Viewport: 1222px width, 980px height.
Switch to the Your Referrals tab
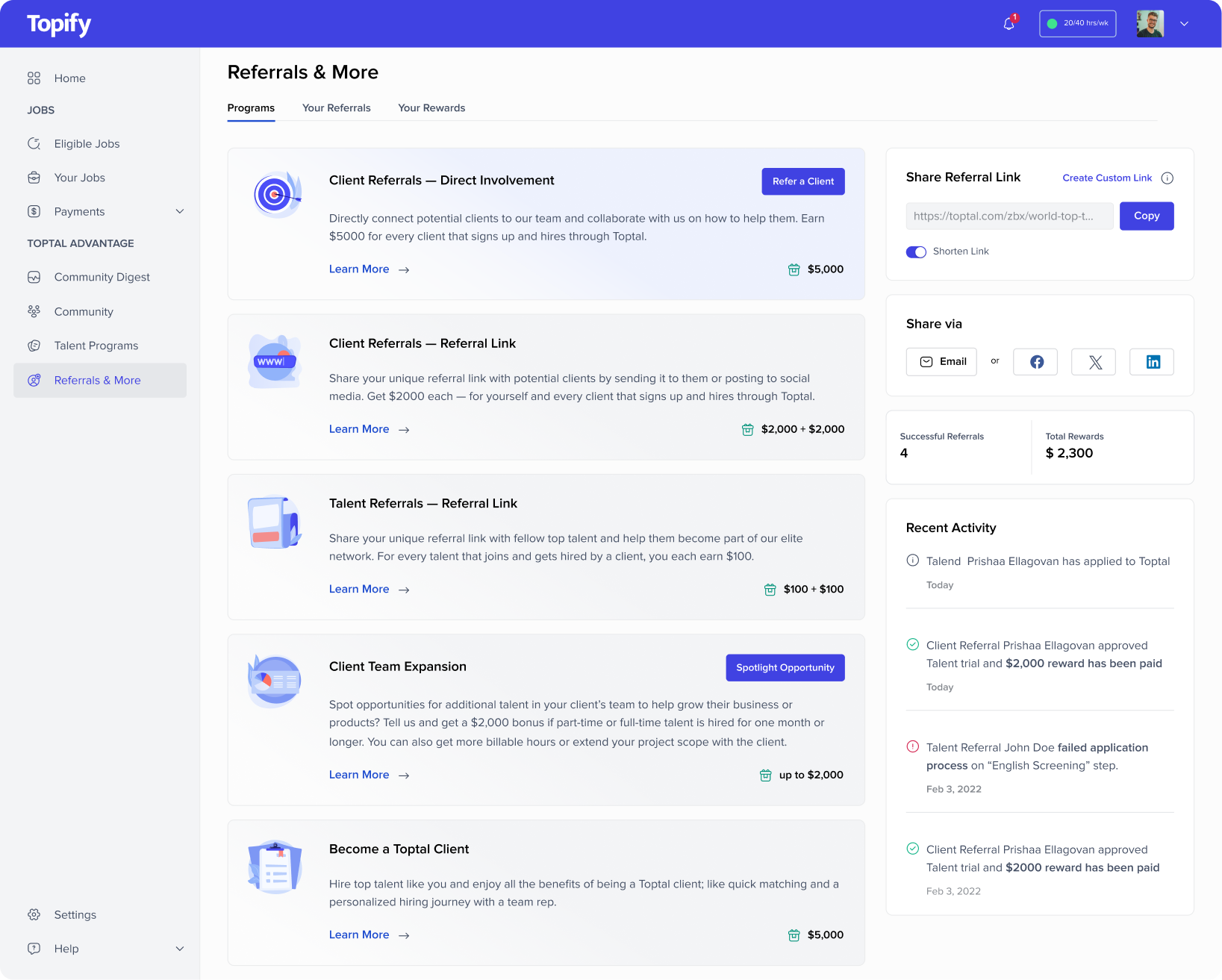(x=337, y=108)
